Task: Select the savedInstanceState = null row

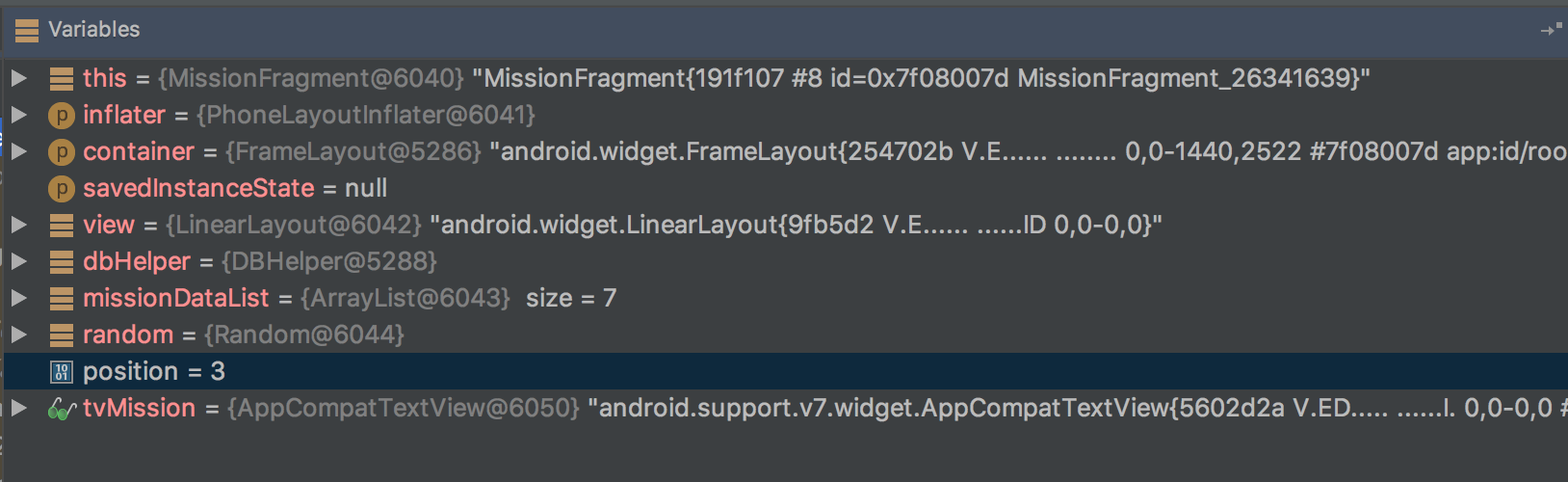Action: click(x=235, y=189)
